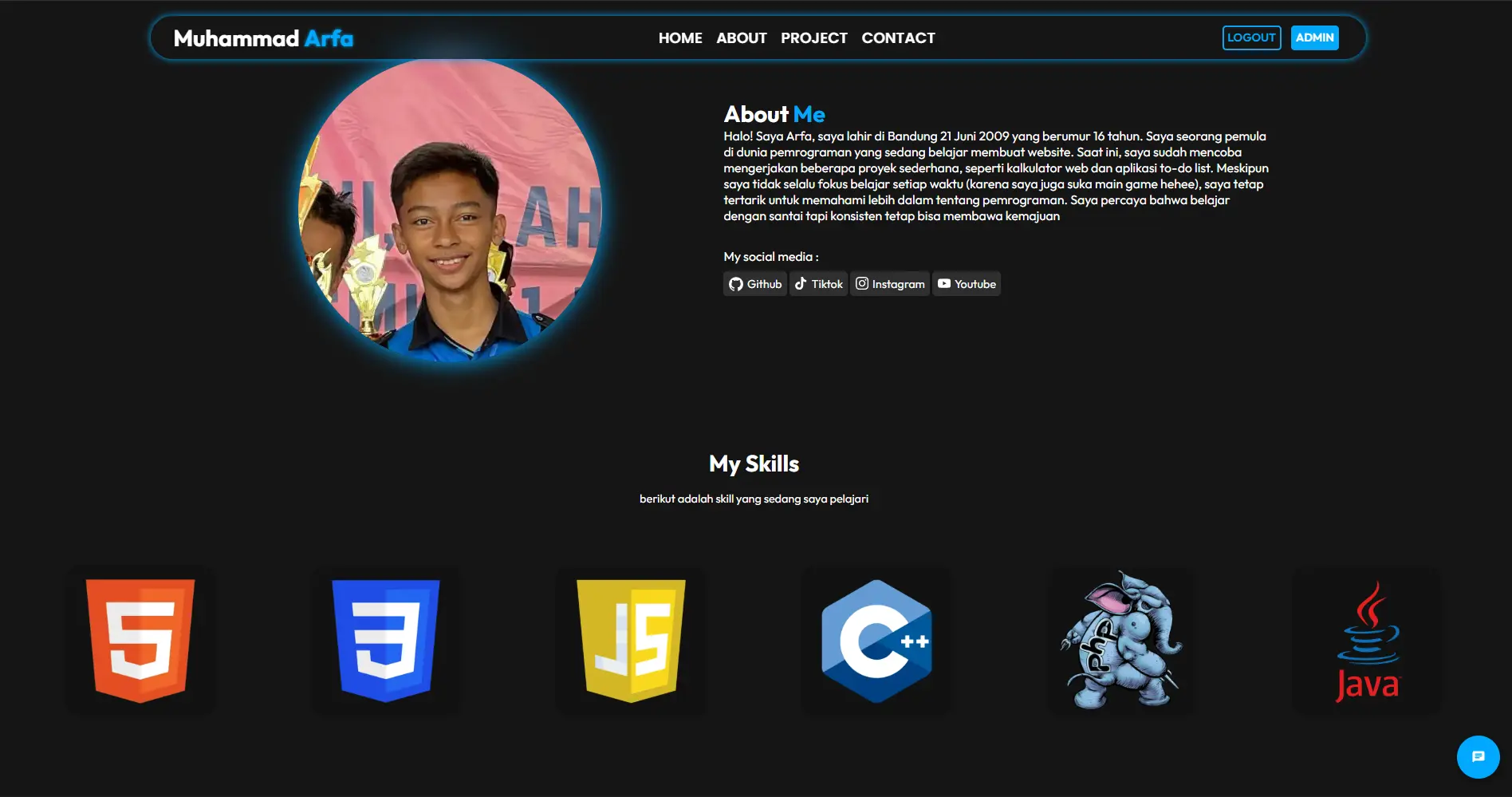Visit the Instagram social link
Screen dimensions: 1512x797
[890, 284]
